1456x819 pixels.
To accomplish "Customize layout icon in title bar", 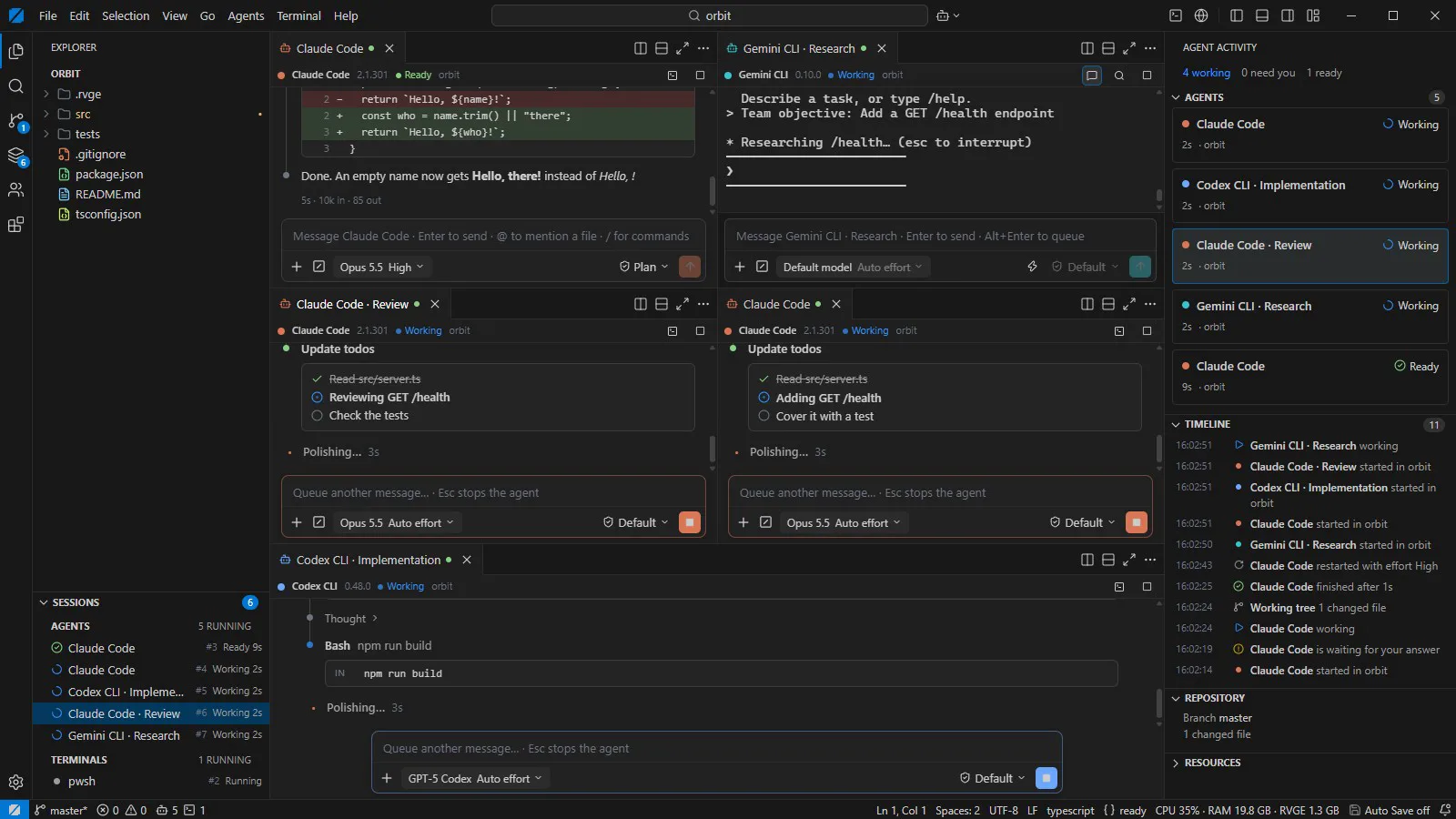I will pos(1313,15).
